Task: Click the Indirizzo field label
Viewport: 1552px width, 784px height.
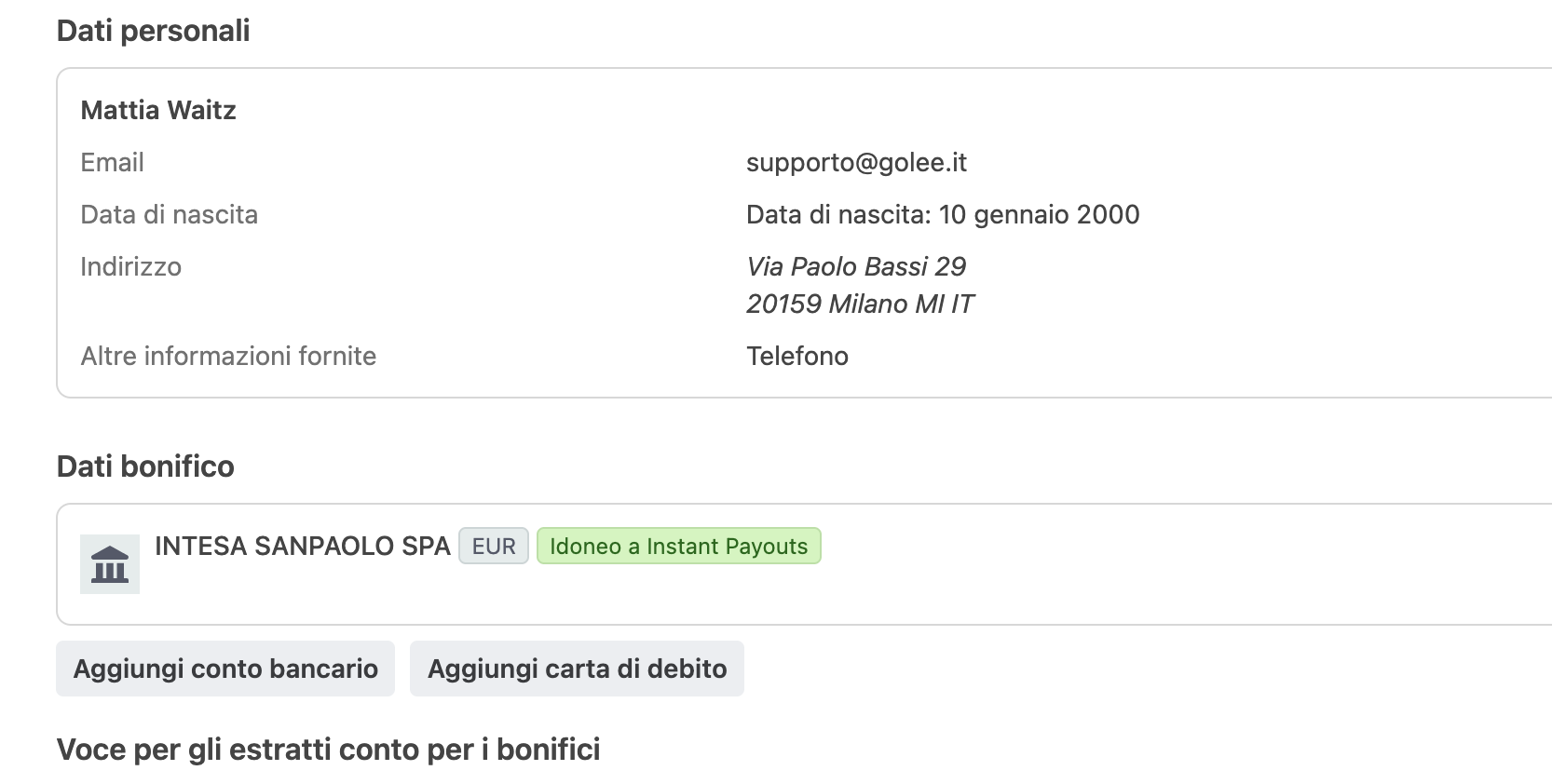Action: (130, 267)
